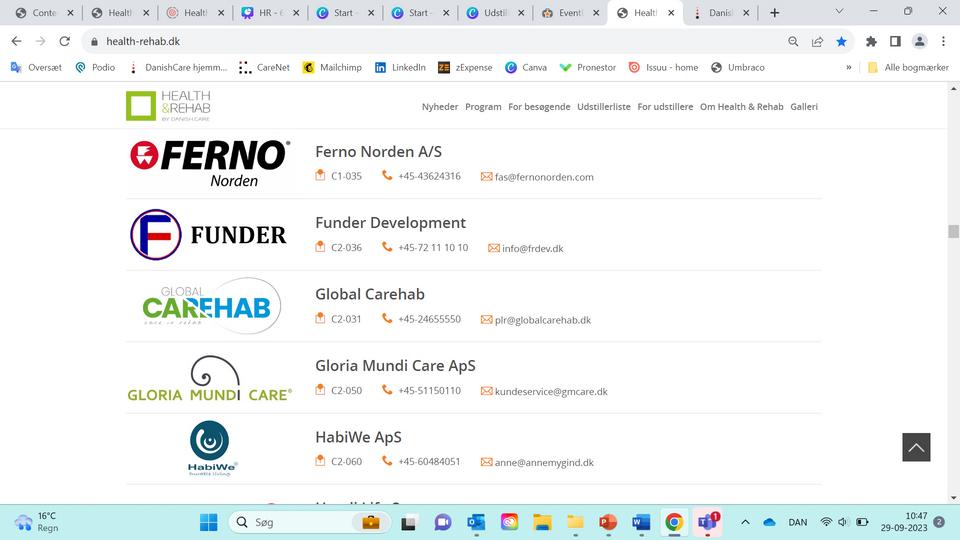The width and height of the screenshot is (960, 540).
Task: Open Gloria Mundi Care ApS link
Action: tap(396, 366)
